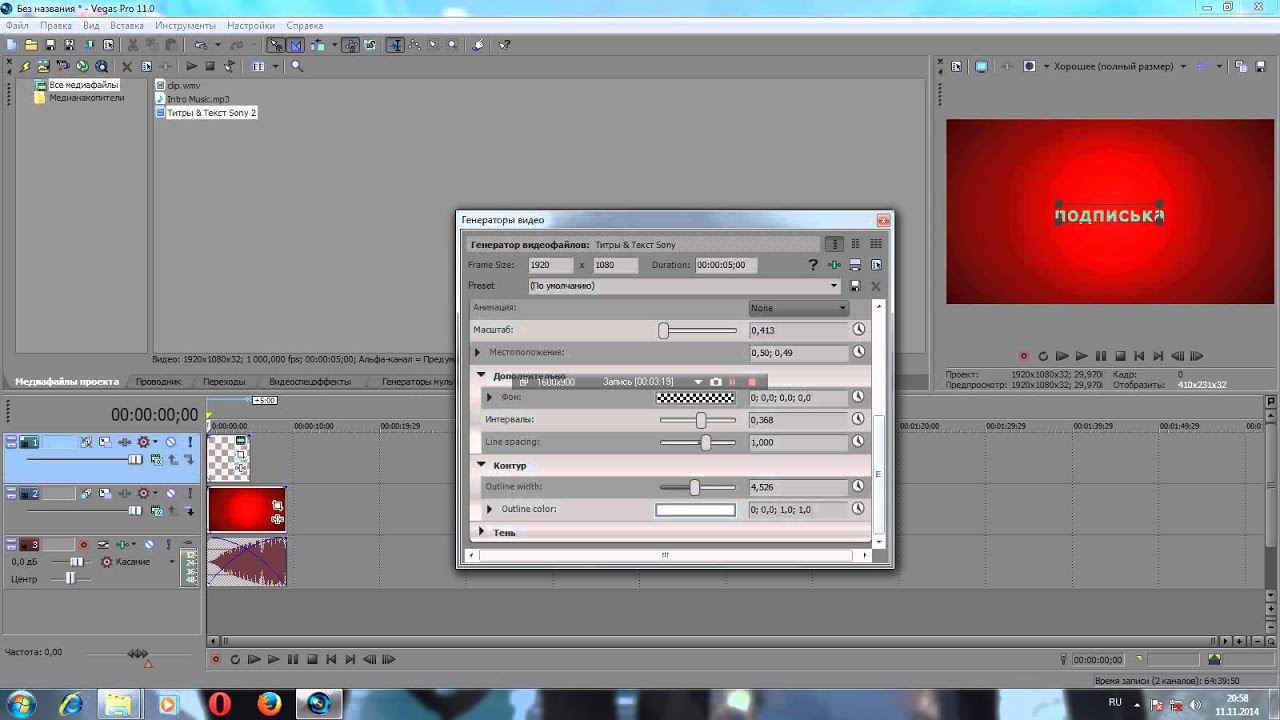Cut selection with the scissors icon
Viewport: 1280px width, 720px height.
click(x=133, y=44)
